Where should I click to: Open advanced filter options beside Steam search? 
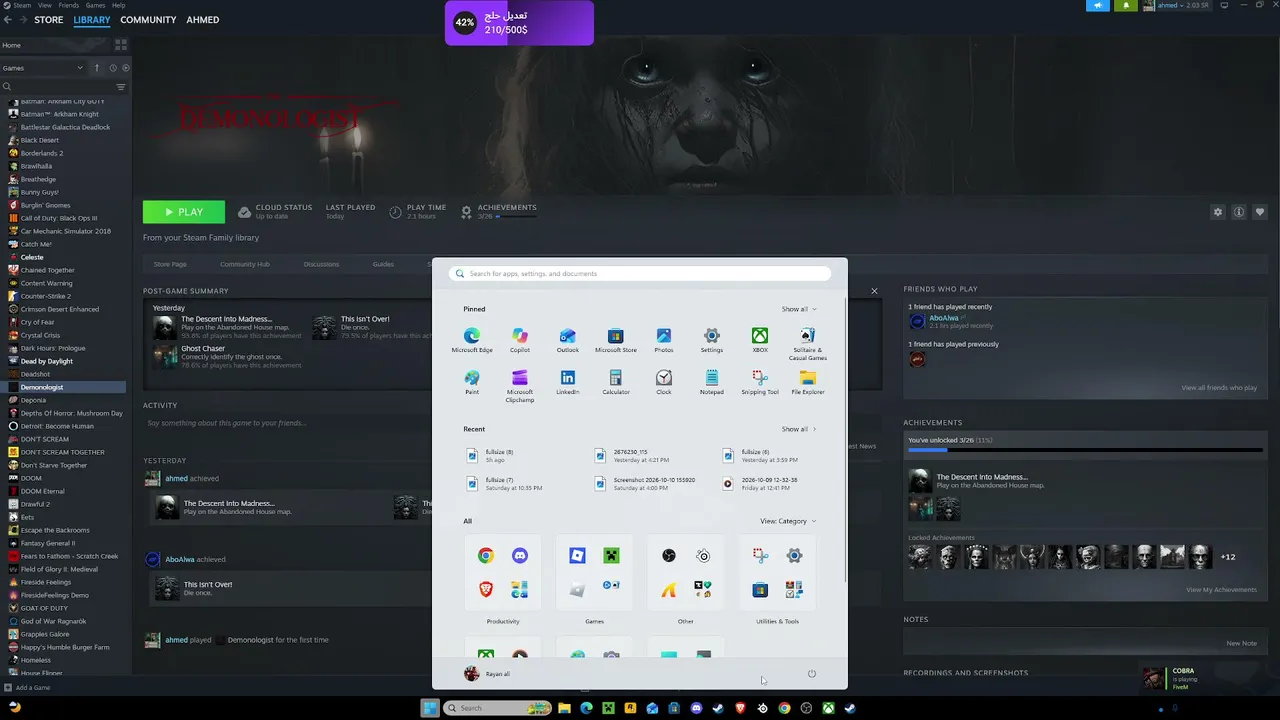click(121, 87)
